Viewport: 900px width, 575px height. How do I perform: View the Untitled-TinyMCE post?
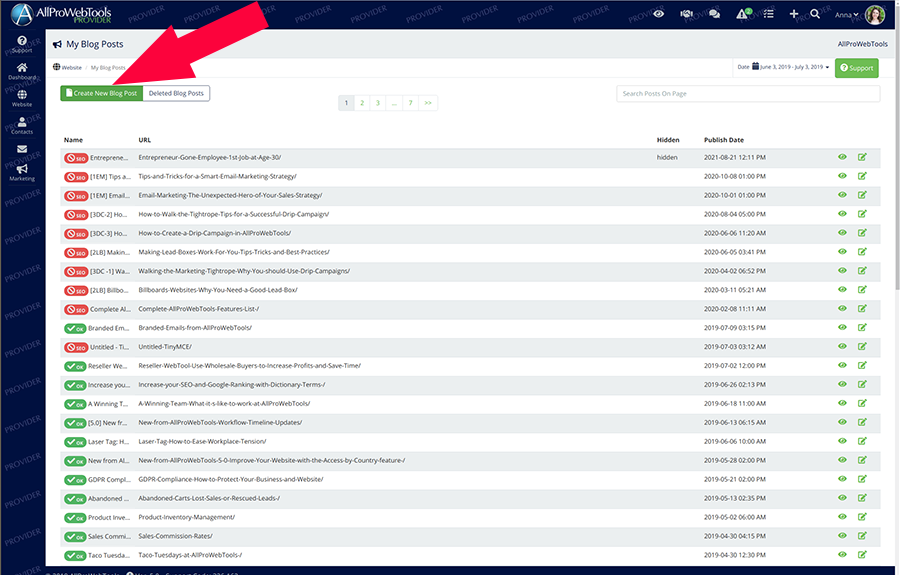coord(842,346)
